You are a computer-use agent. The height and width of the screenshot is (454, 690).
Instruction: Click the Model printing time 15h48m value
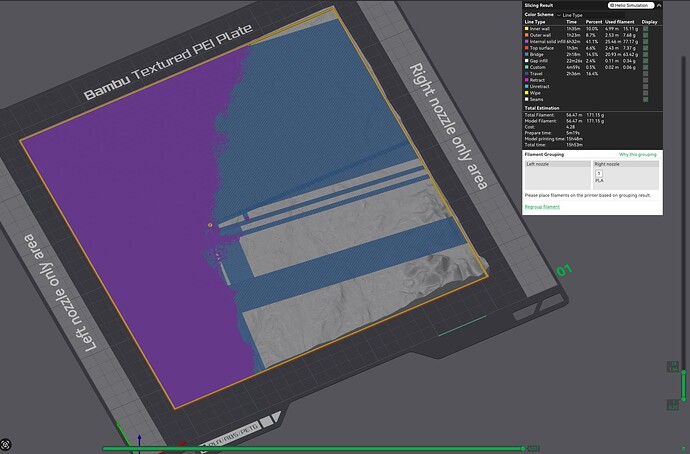(x=574, y=139)
